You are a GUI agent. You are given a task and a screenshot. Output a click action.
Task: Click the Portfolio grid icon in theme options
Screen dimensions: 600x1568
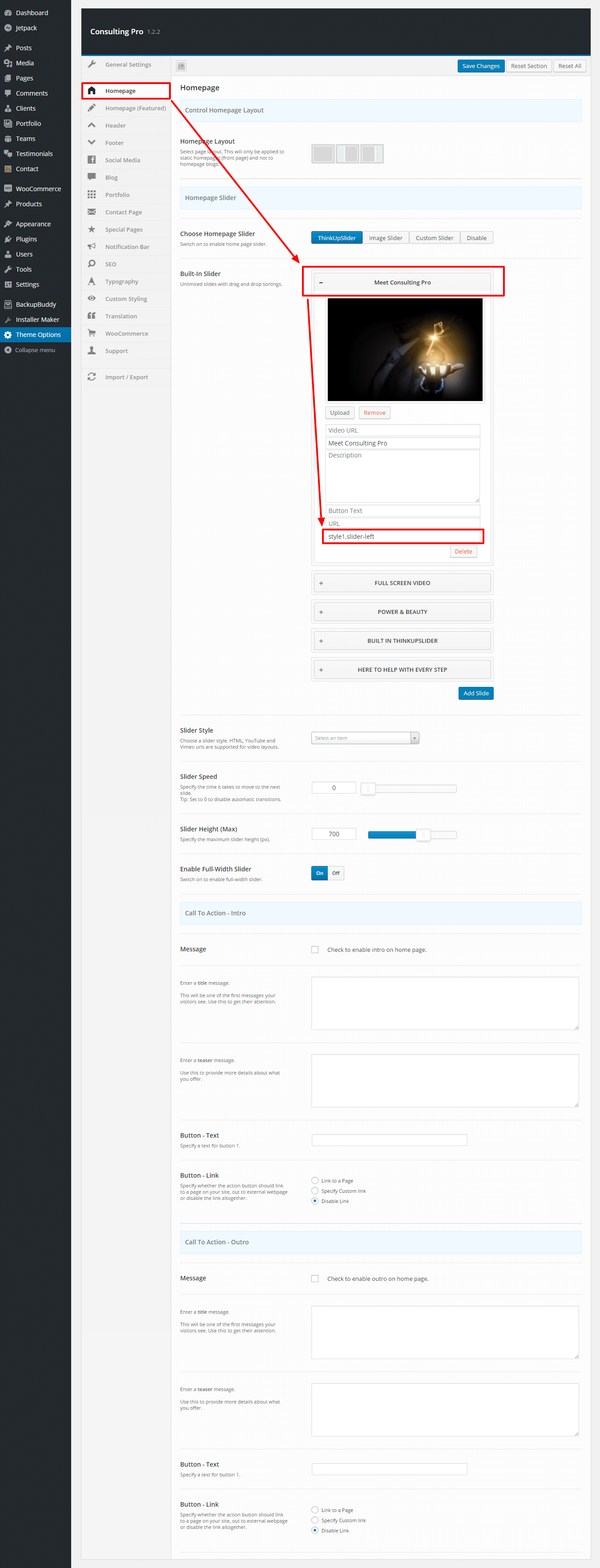pos(91,195)
